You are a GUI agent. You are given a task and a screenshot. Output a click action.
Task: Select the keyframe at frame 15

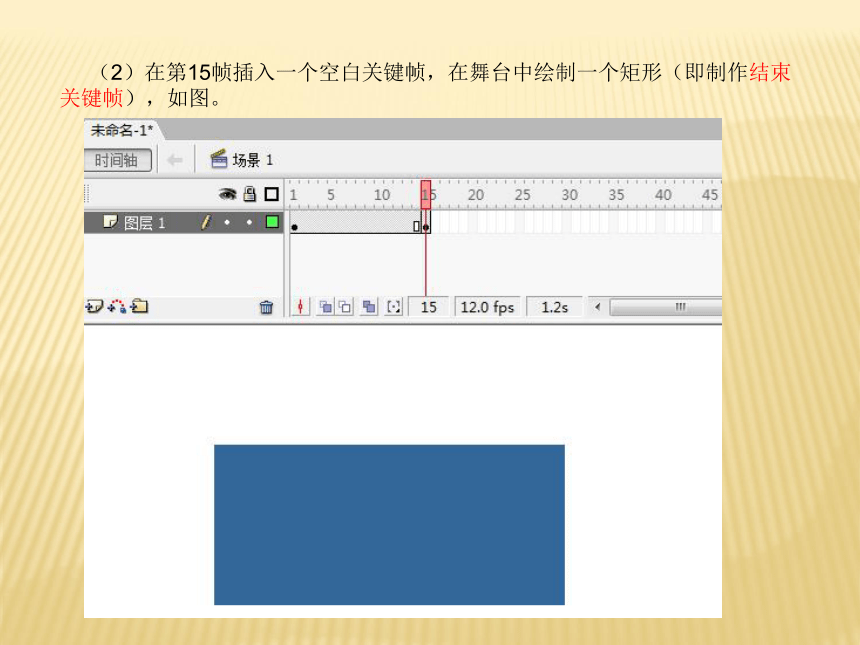pos(426,223)
